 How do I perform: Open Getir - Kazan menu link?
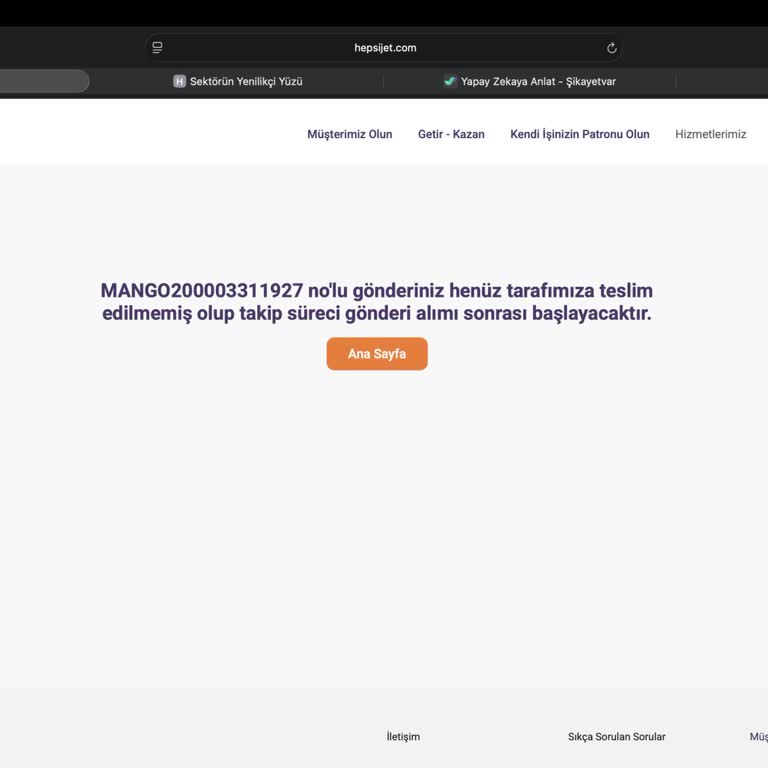click(x=451, y=134)
